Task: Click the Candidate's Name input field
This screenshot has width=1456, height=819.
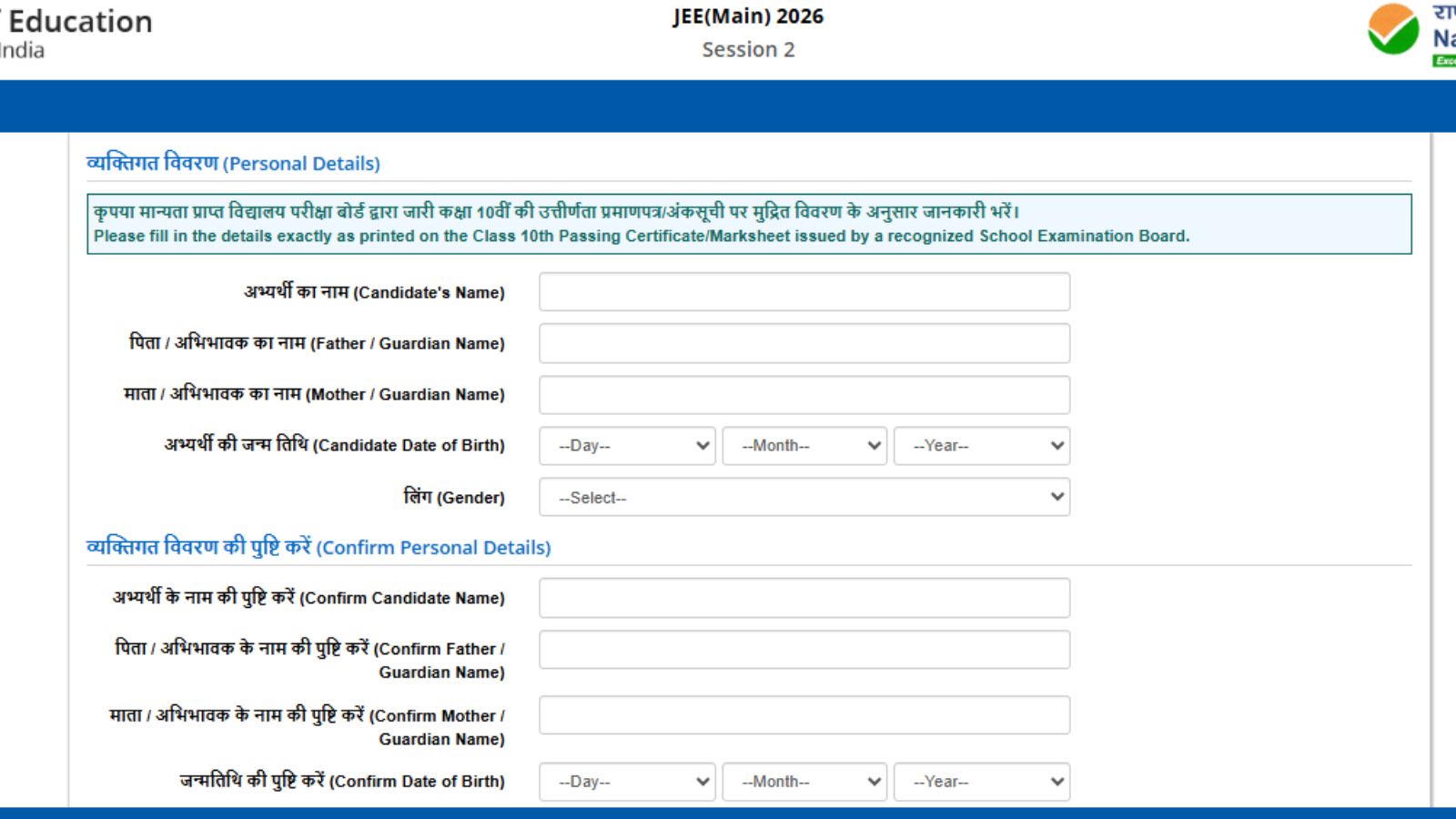Action: coord(804,292)
